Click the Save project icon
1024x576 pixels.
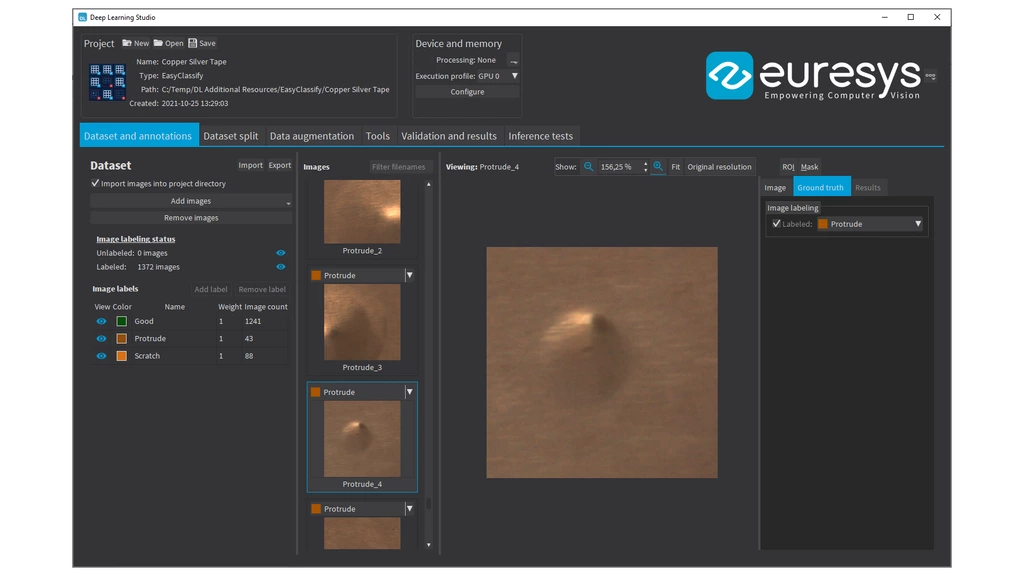coord(192,42)
